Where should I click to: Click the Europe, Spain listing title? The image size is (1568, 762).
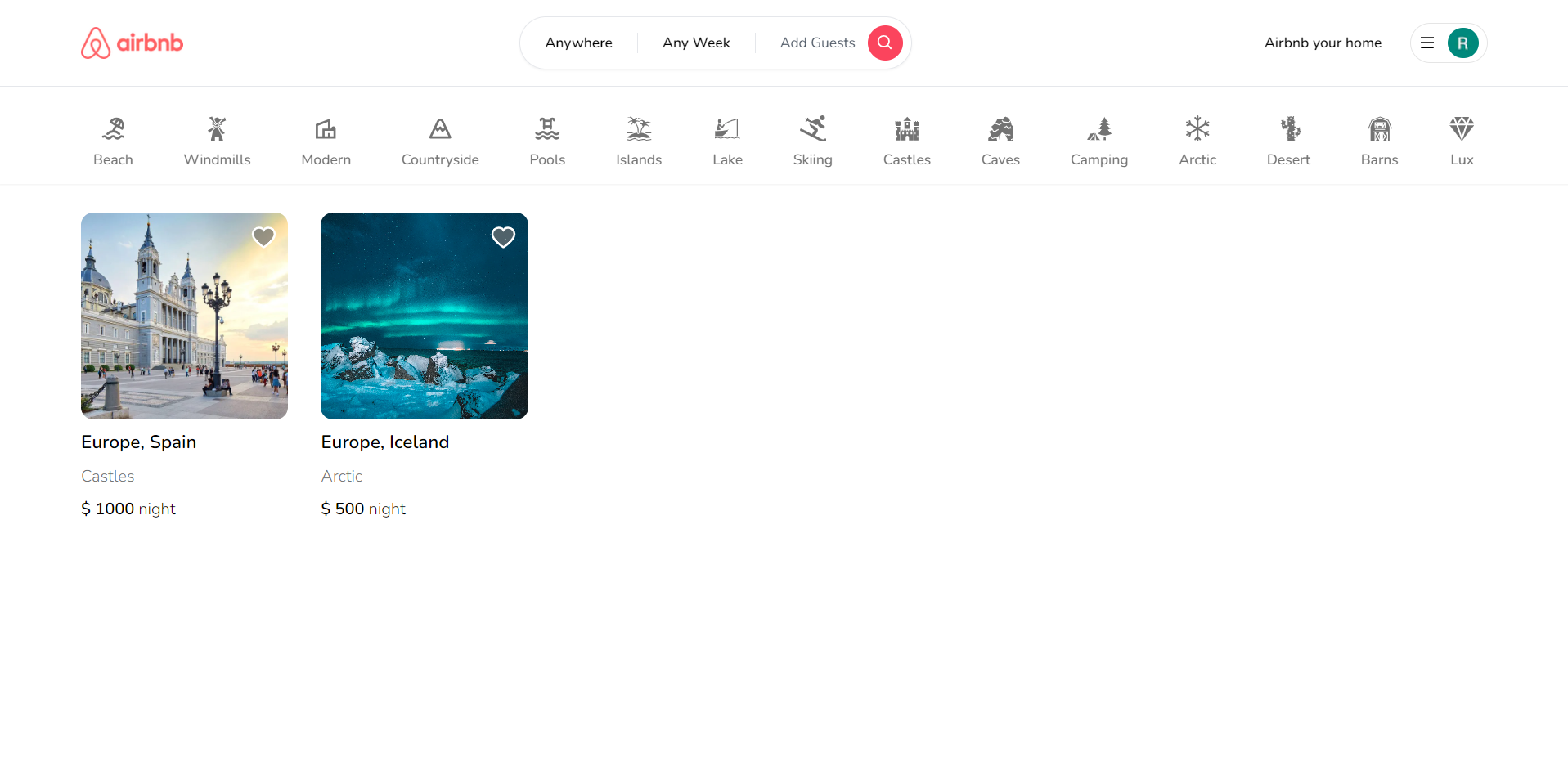139,442
